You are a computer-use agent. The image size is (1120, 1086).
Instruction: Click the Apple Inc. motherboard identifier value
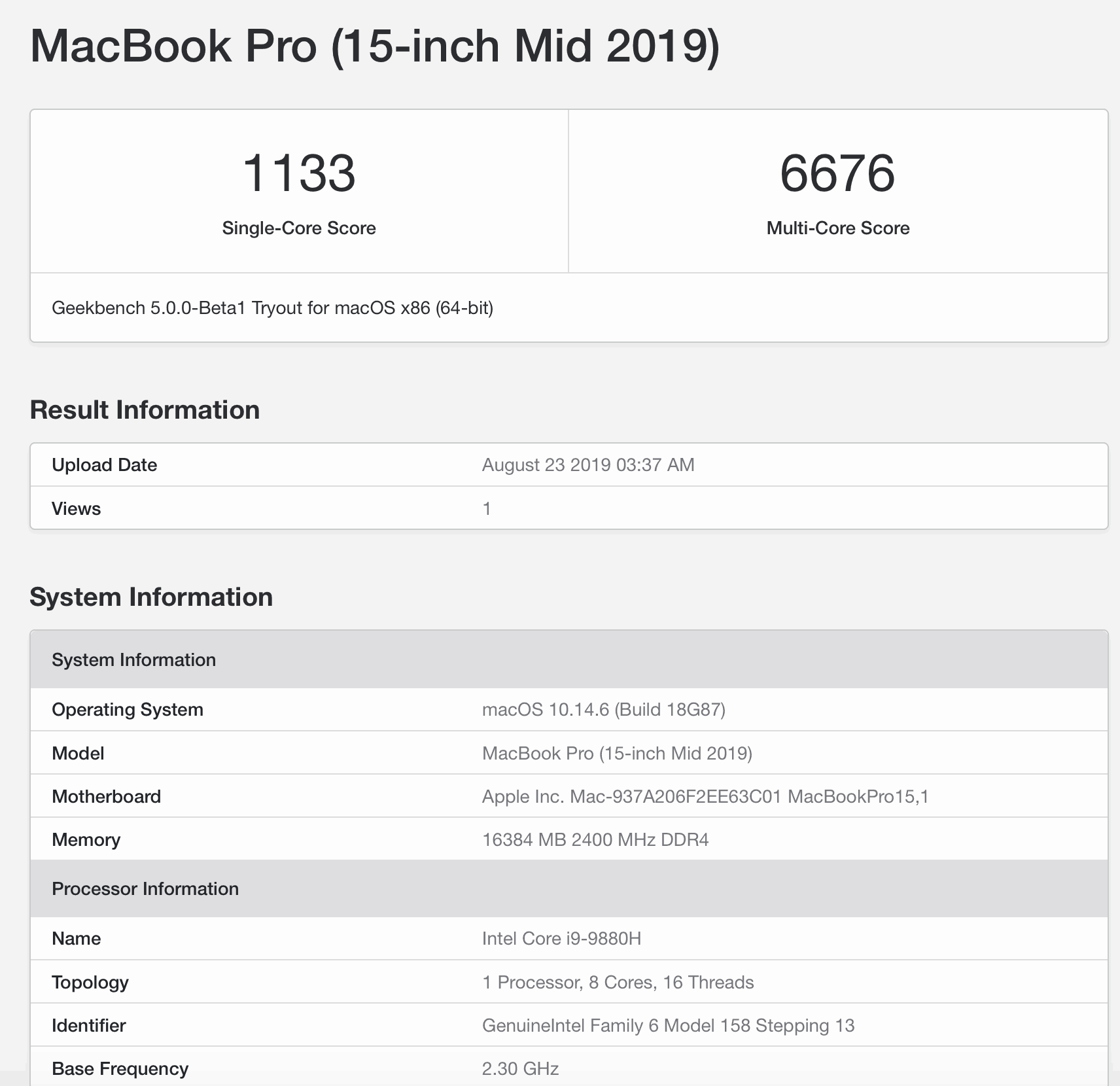click(705, 797)
